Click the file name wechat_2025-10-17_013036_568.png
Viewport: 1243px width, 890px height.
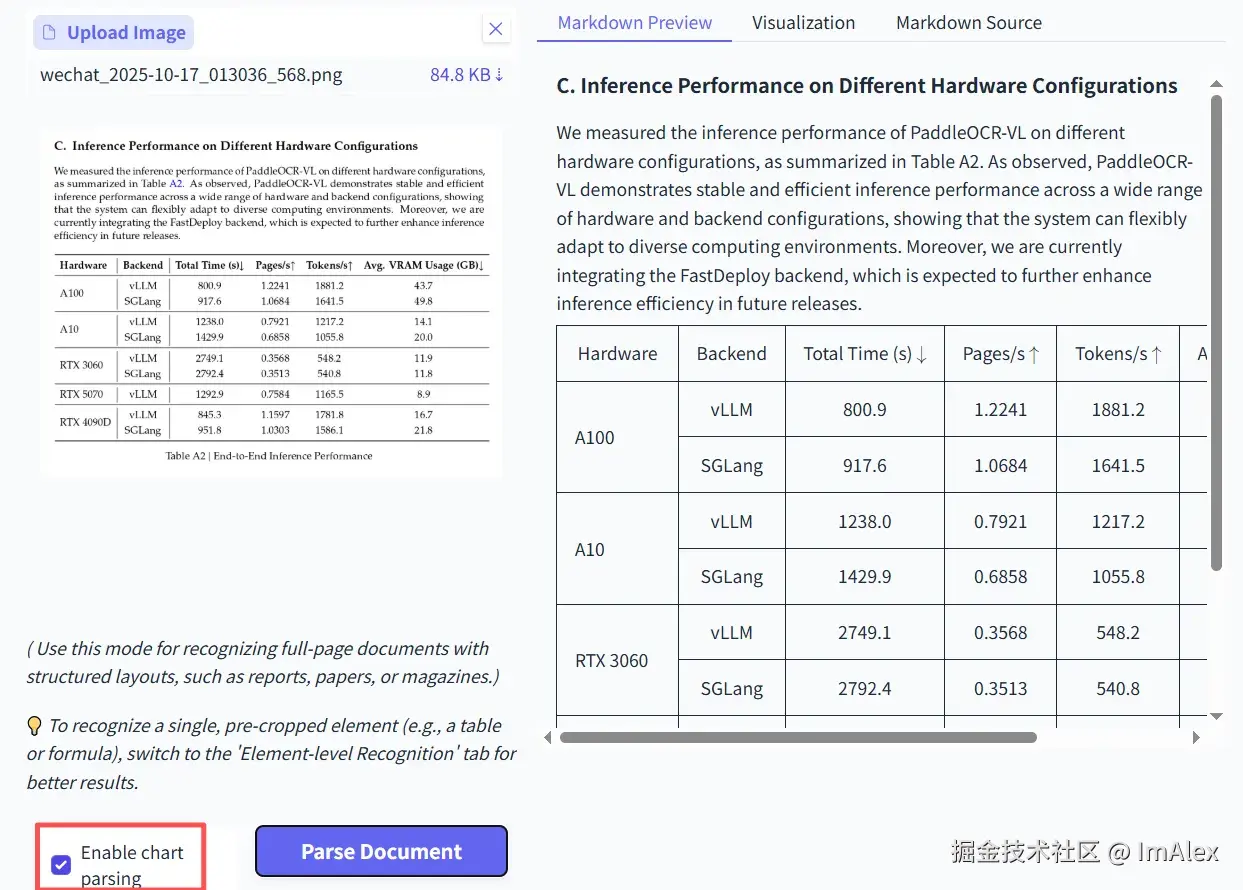pos(191,75)
